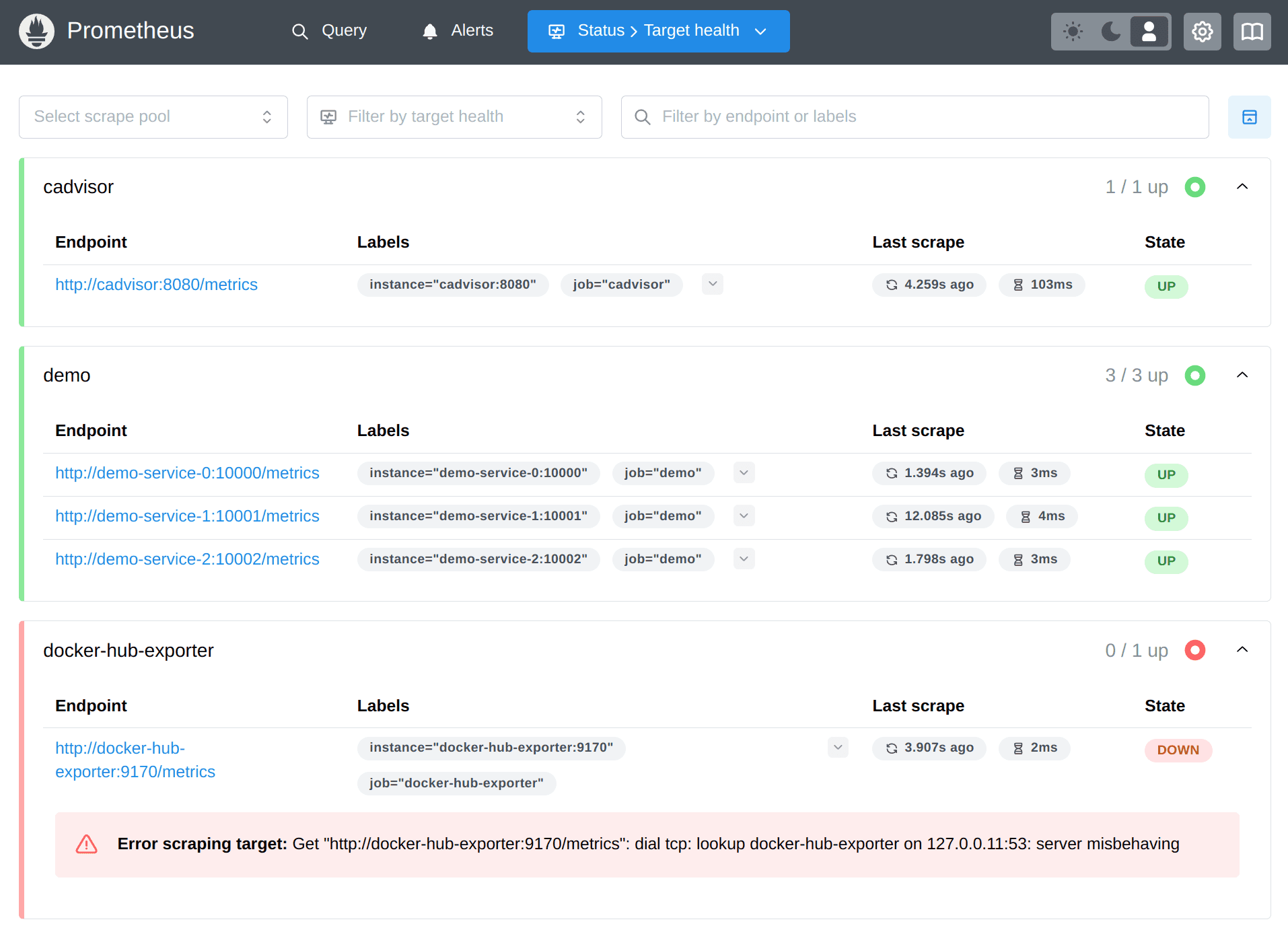Click the monitor icon in Target health button

[556, 31]
